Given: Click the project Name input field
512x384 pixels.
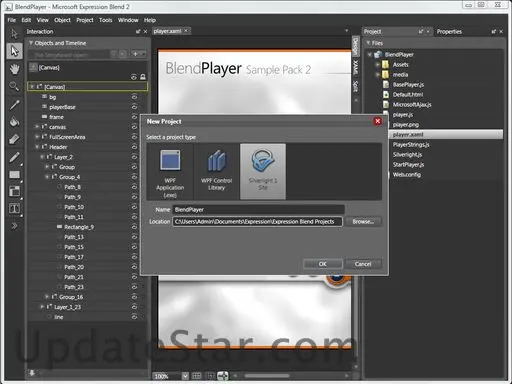Looking at the screenshot, I should click(x=259, y=210).
